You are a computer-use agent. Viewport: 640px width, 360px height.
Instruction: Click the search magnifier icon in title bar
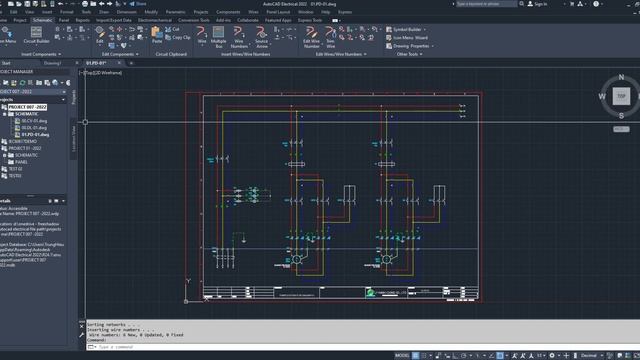coord(521,4)
